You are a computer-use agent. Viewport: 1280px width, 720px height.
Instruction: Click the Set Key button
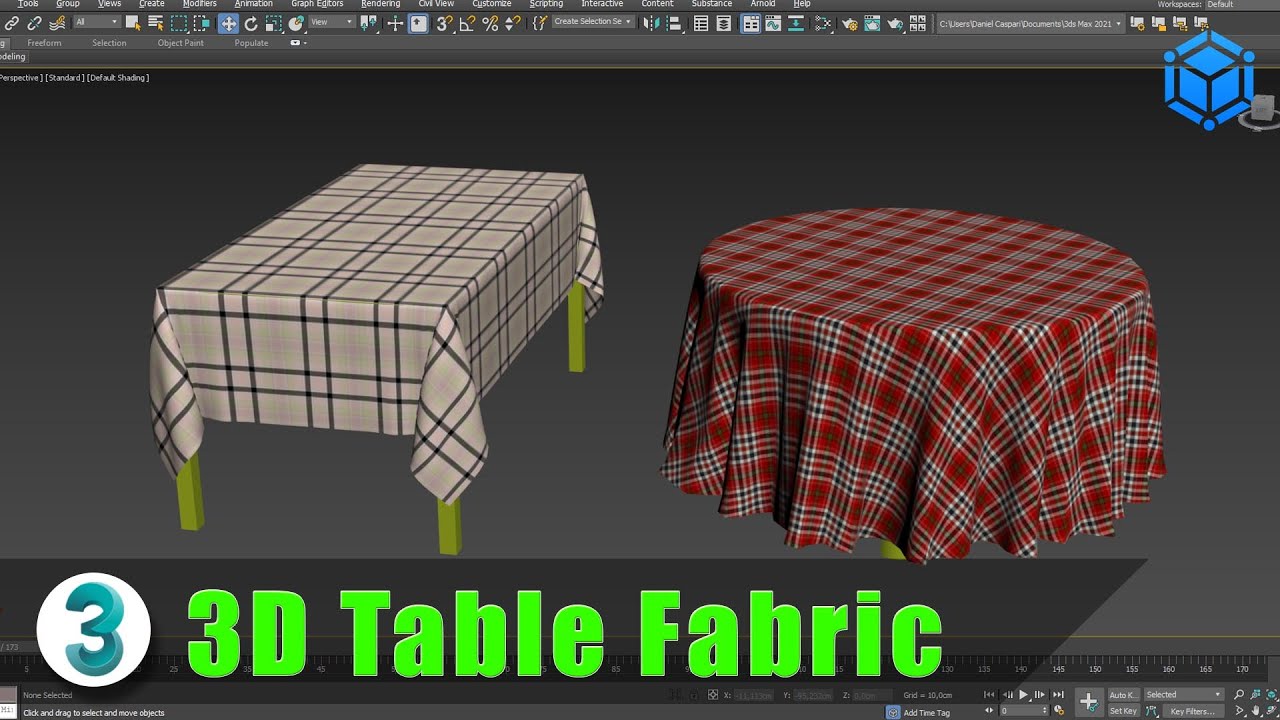pos(1124,711)
